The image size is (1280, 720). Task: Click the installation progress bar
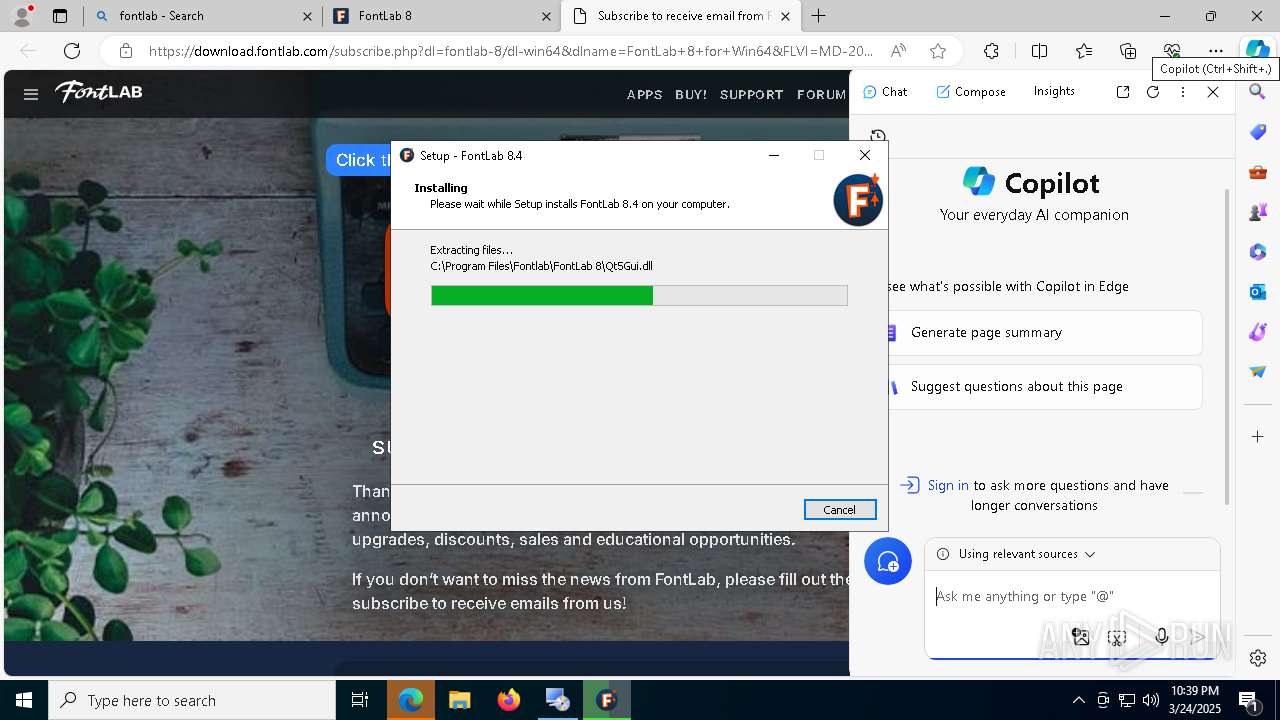tap(639, 295)
